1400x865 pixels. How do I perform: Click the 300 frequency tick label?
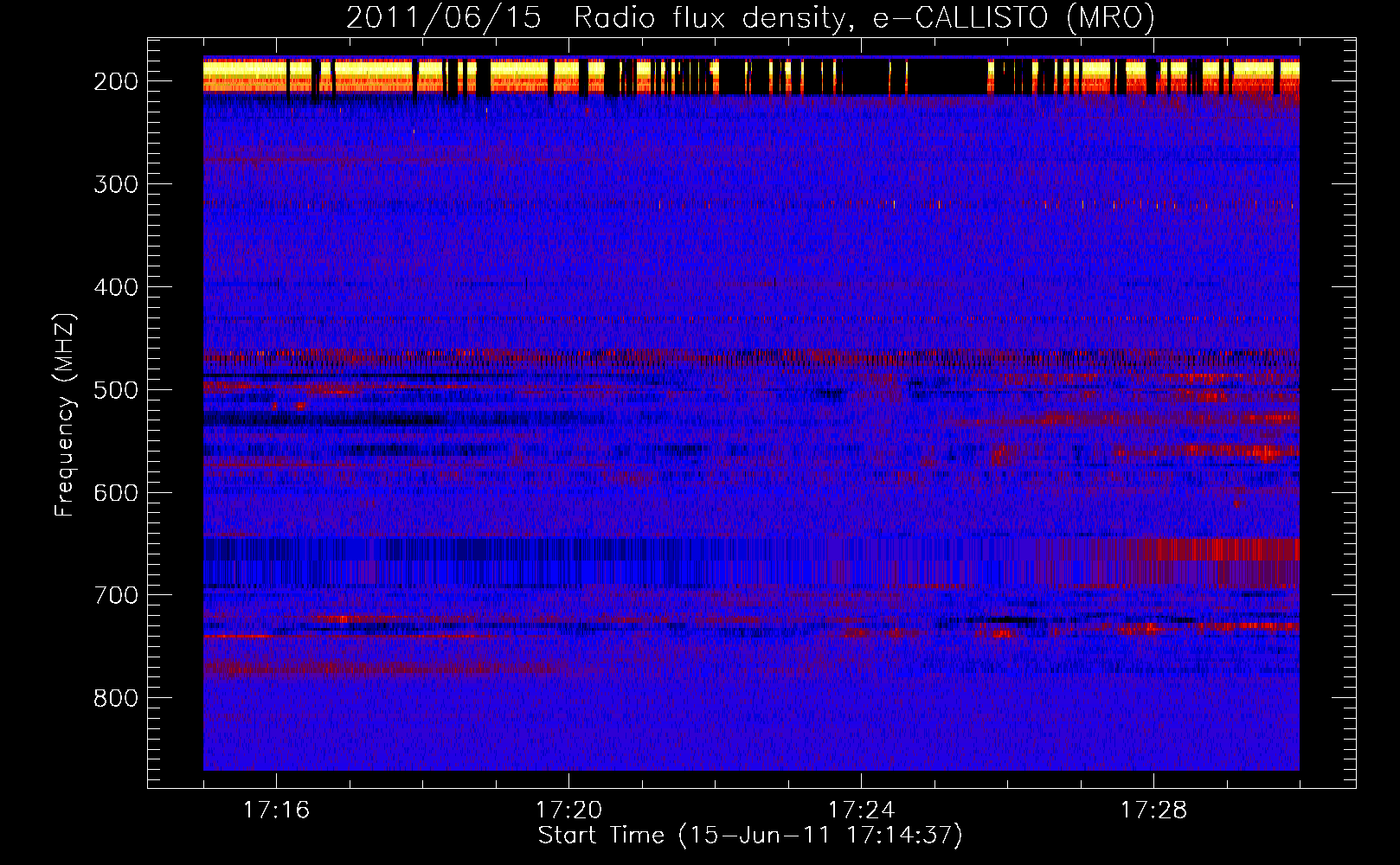pyautogui.click(x=115, y=184)
